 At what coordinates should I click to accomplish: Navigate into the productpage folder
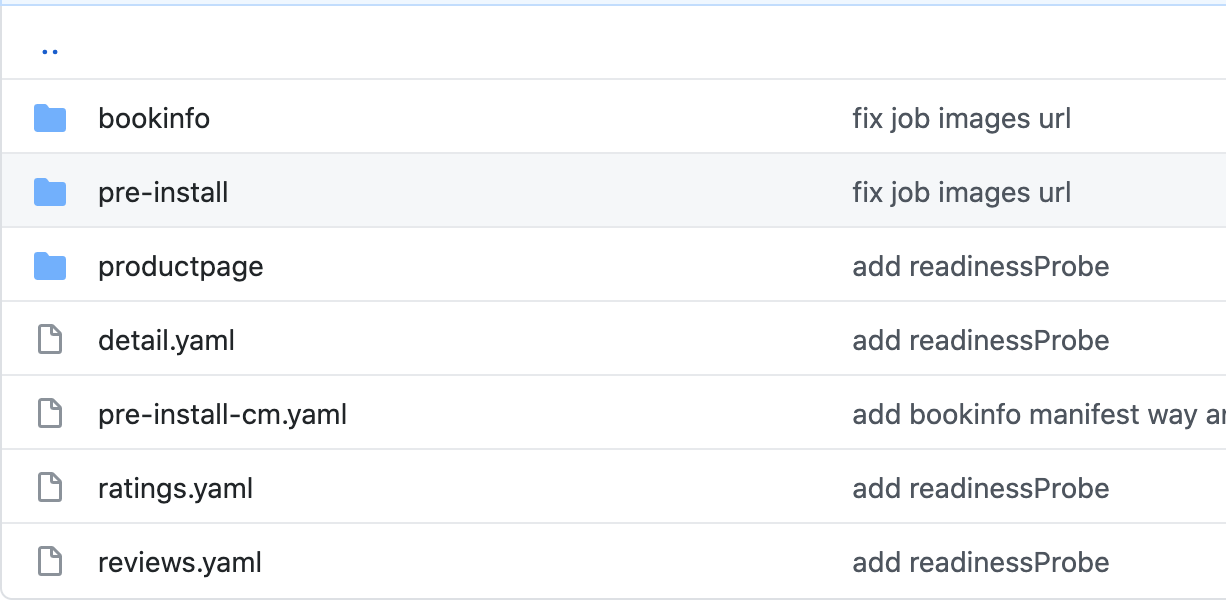coord(181,267)
